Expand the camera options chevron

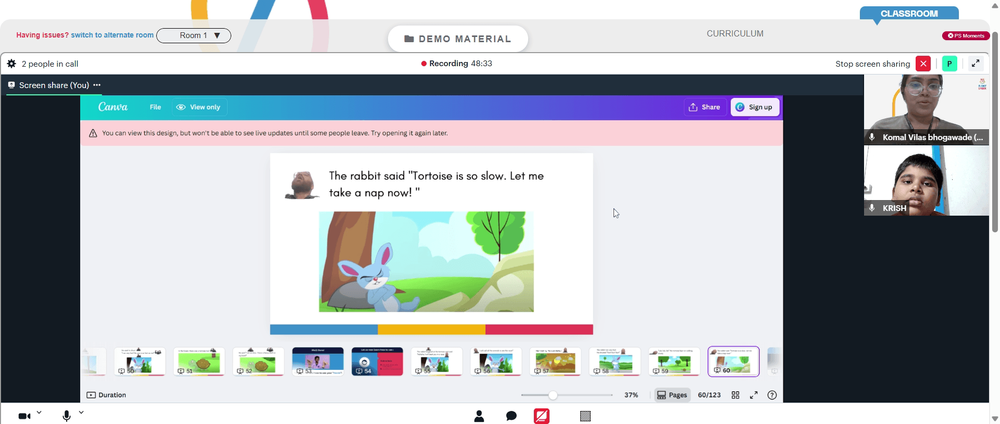point(39,413)
